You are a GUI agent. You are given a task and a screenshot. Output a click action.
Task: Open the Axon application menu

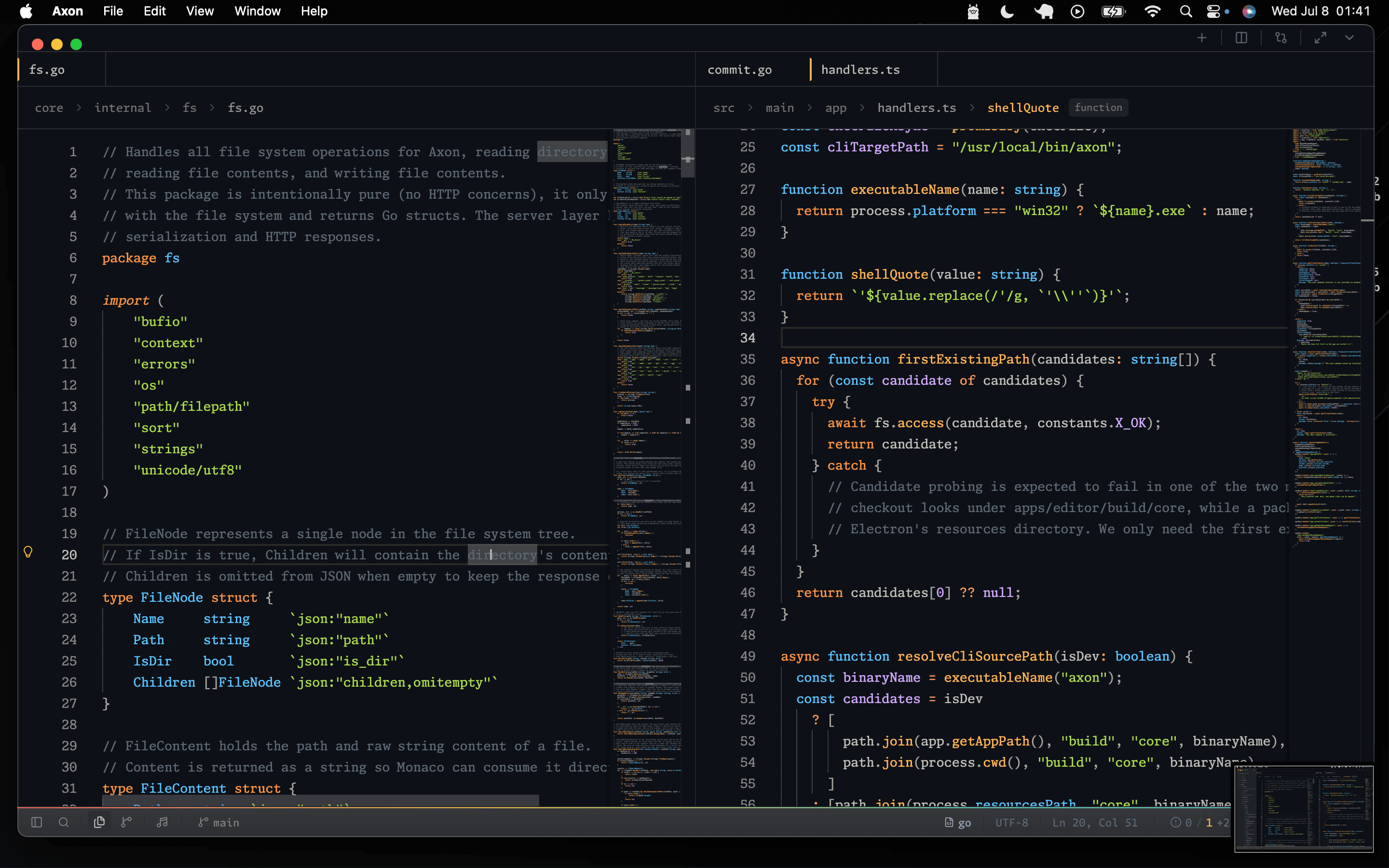click(68, 11)
